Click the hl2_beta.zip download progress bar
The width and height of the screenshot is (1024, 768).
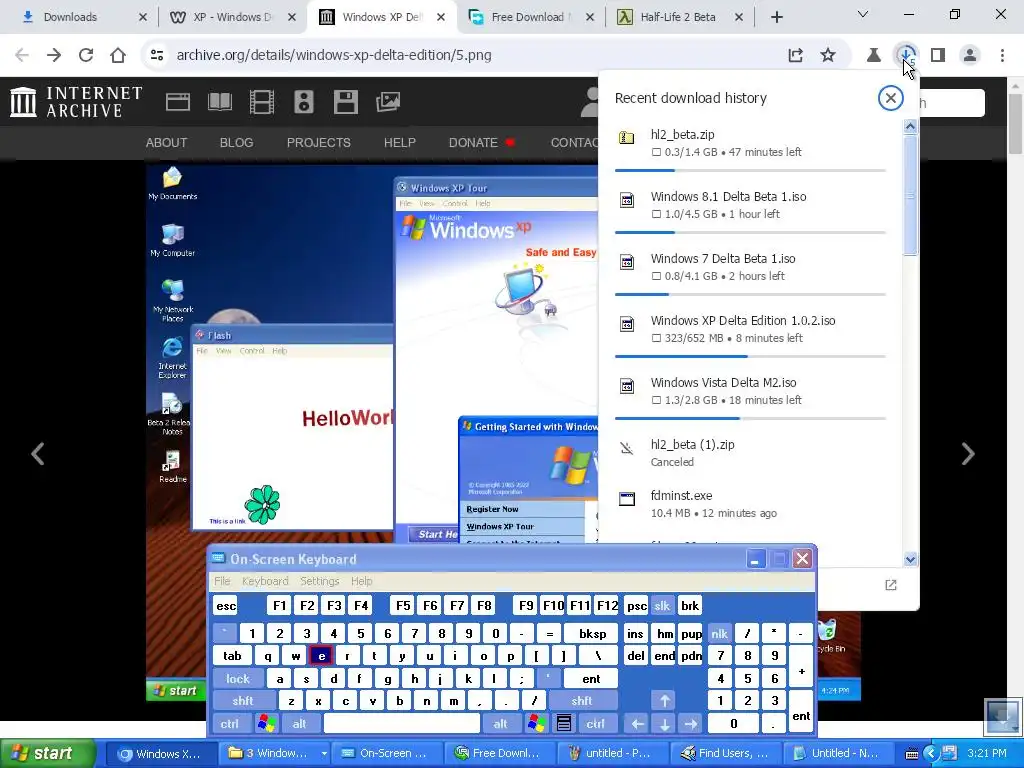[750, 170]
